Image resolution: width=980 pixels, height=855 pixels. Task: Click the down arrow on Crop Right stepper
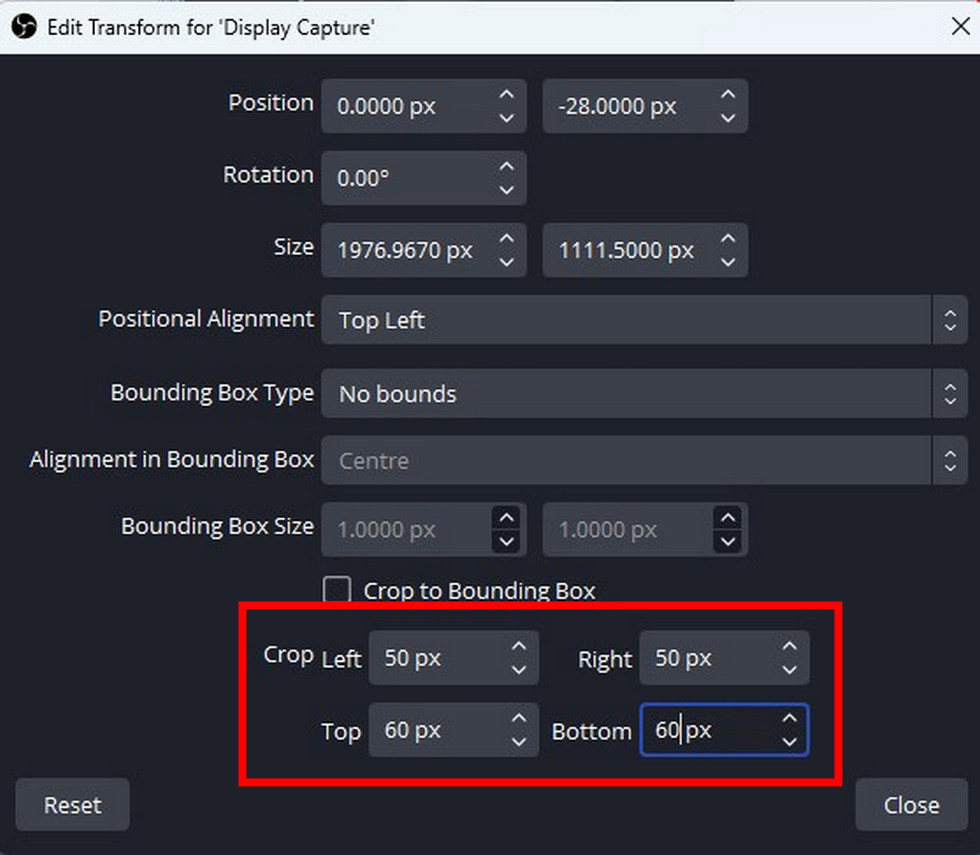788,669
